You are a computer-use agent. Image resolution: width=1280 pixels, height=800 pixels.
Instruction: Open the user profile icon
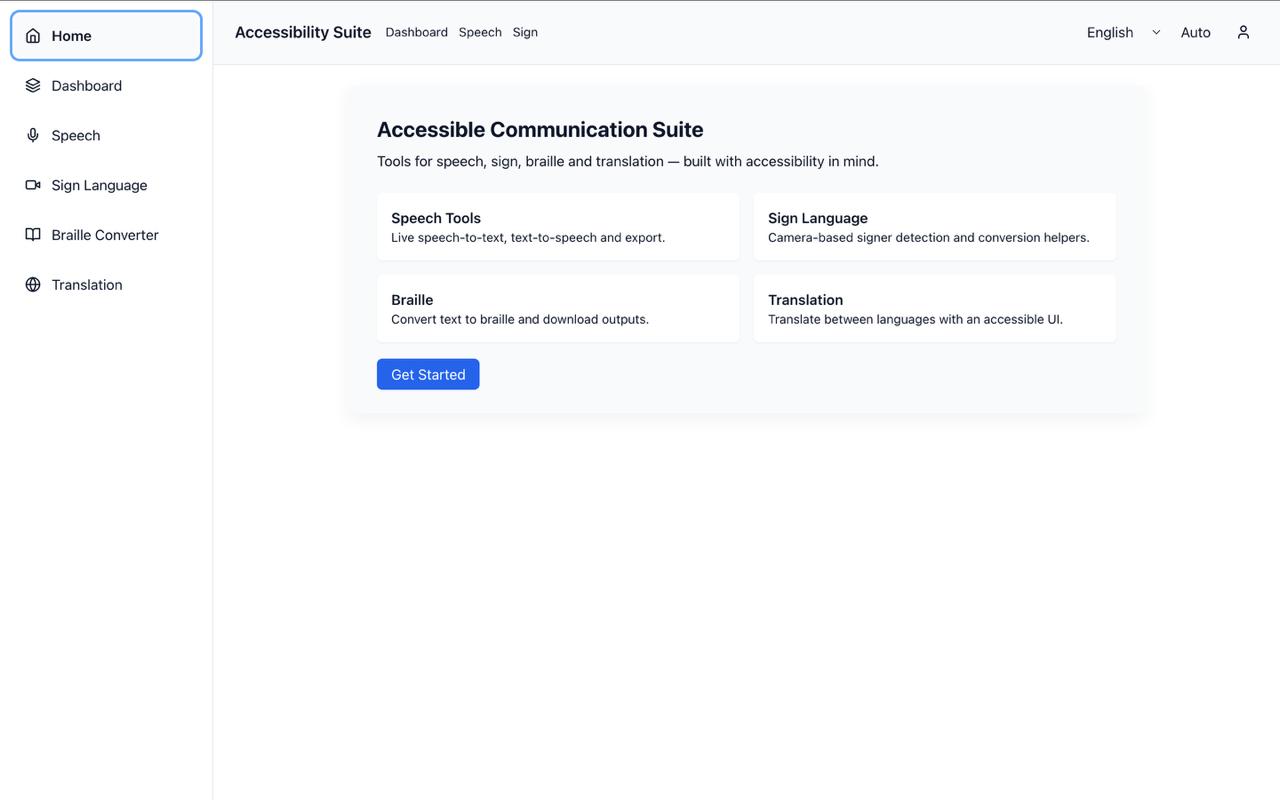tap(1243, 32)
